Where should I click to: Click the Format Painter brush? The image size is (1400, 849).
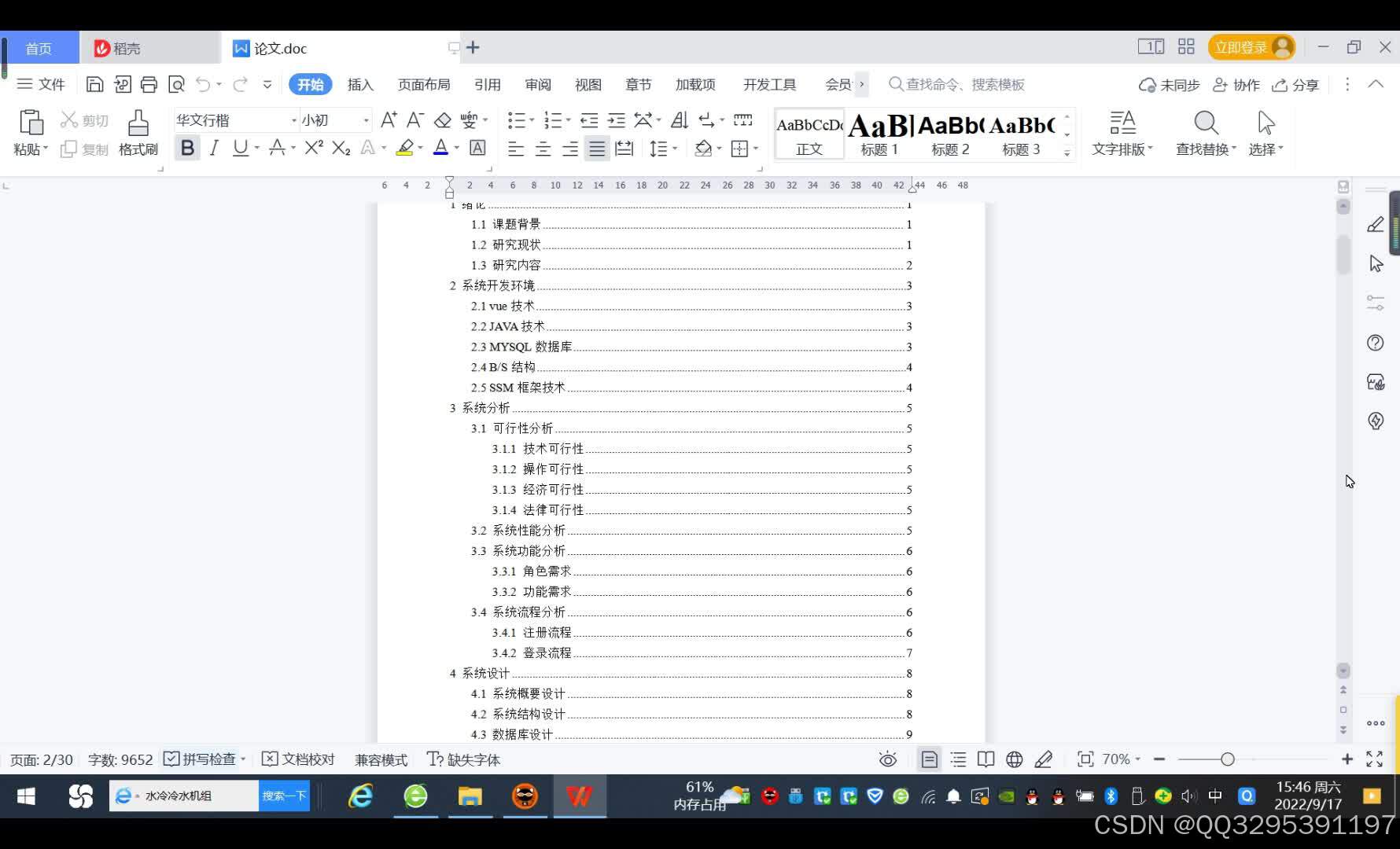138,123
